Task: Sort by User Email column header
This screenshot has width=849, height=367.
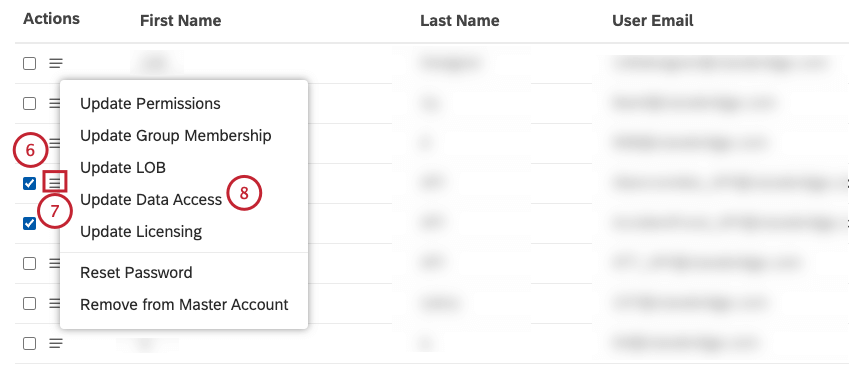Action: (652, 21)
